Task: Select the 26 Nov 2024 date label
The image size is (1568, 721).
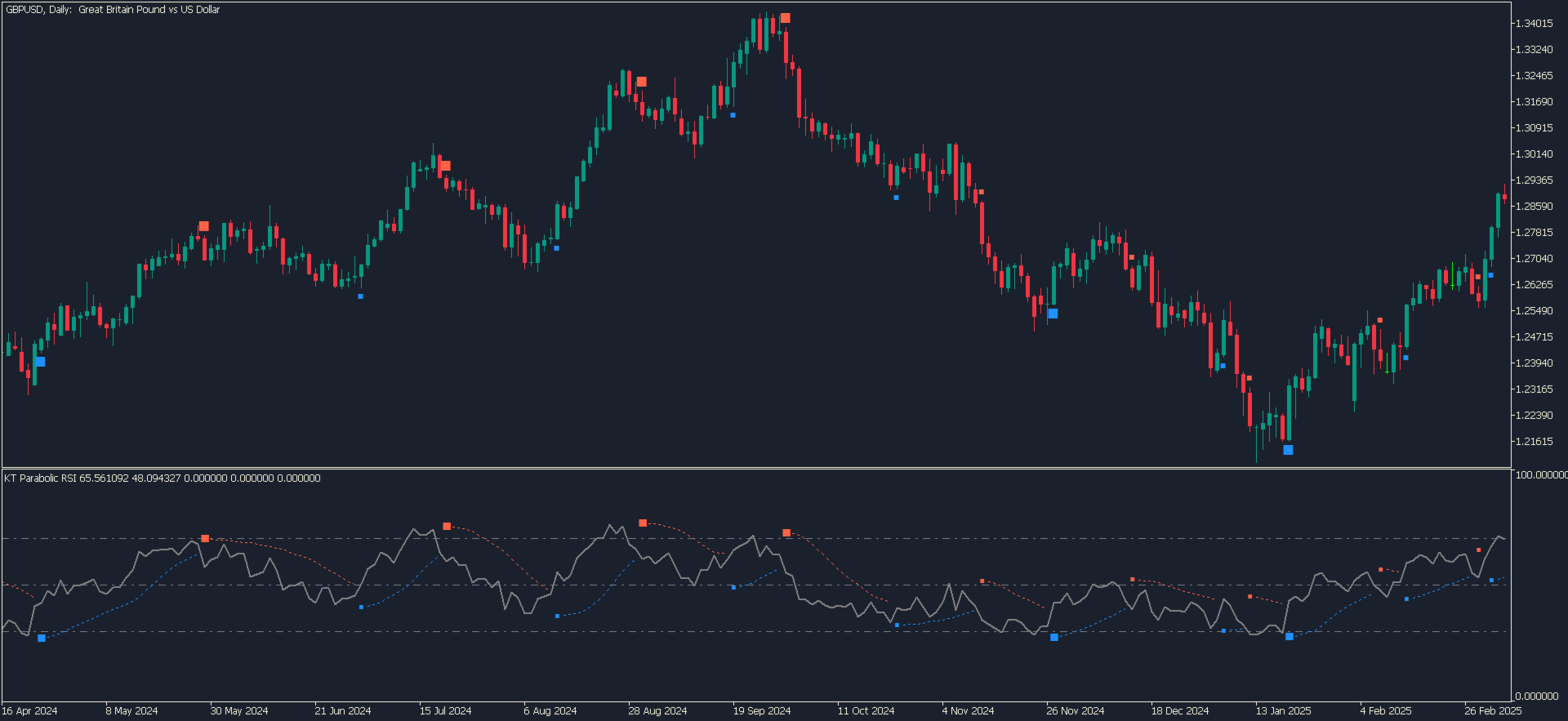Action: pos(1076,711)
